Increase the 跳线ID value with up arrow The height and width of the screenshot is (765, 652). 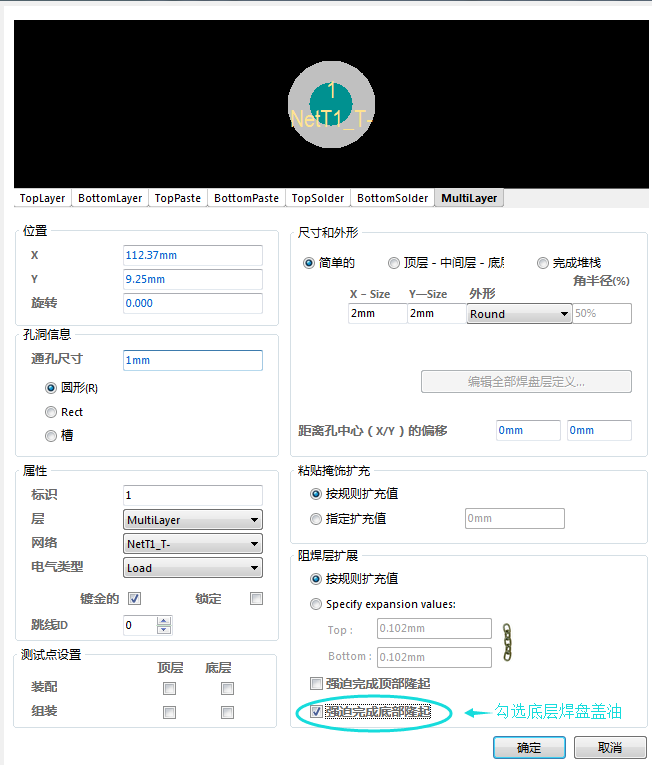164,620
